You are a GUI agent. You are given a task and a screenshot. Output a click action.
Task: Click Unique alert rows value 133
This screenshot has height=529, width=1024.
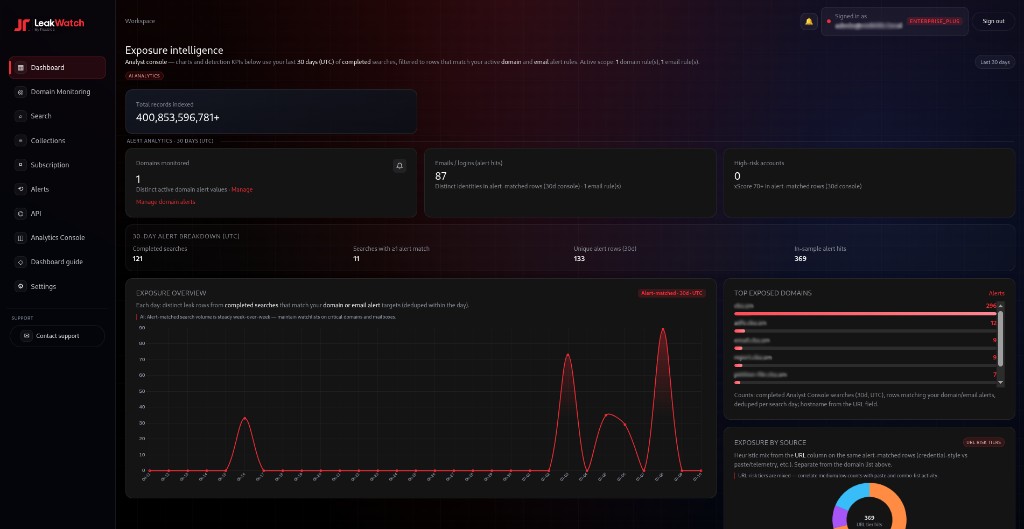pos(579,259)
